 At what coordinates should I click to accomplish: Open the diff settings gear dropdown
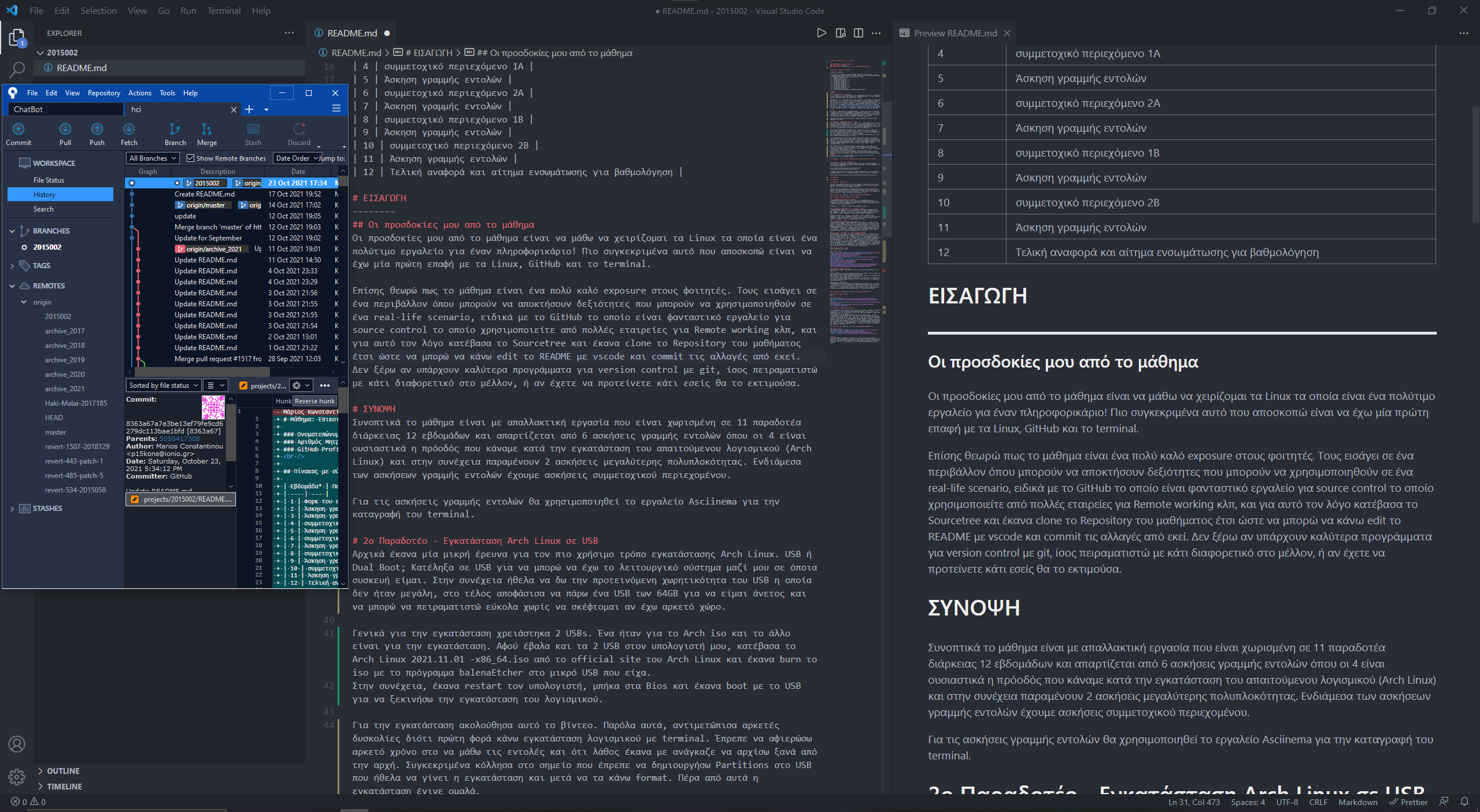301,385
